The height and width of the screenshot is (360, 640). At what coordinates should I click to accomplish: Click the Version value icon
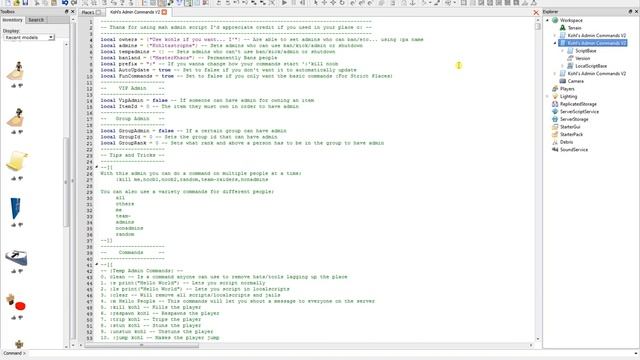[x=570, y=58]
